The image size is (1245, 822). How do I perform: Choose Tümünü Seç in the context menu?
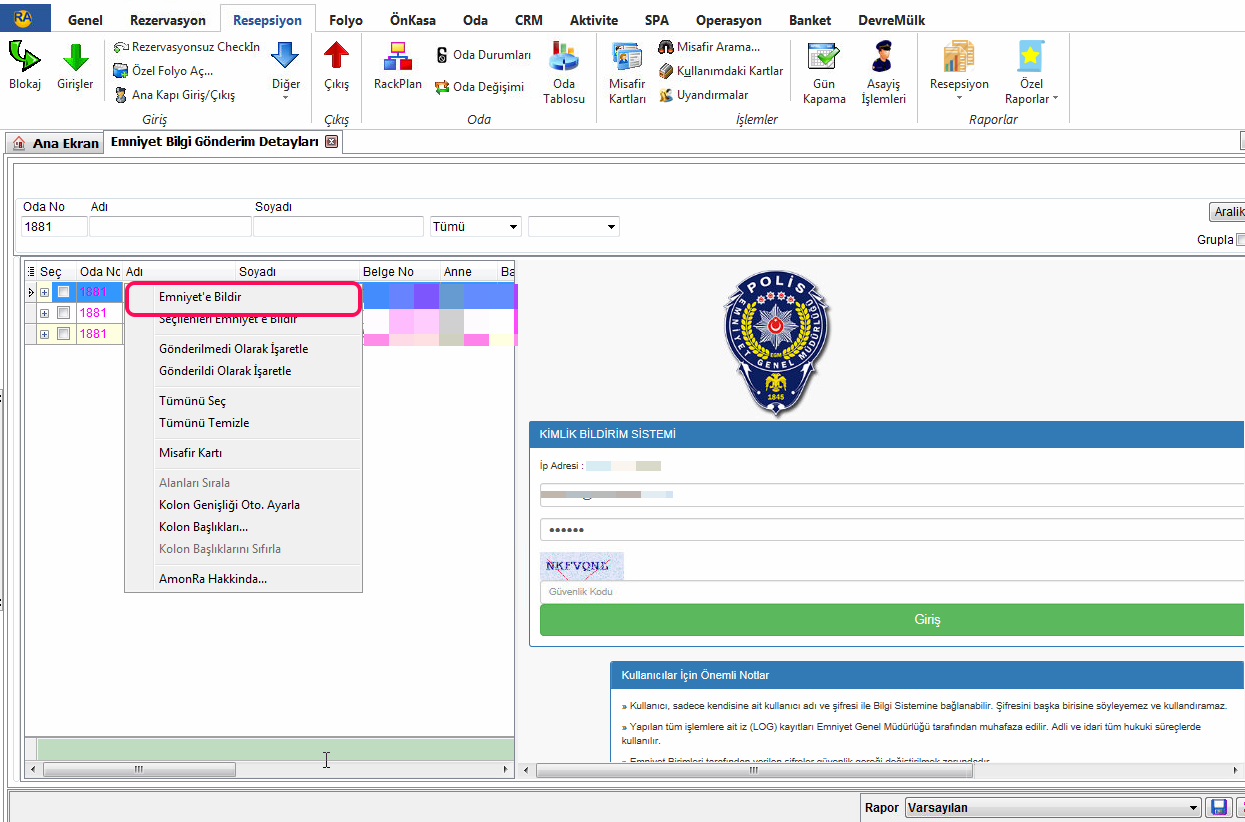pyautogui.click(x=243, y=401)
